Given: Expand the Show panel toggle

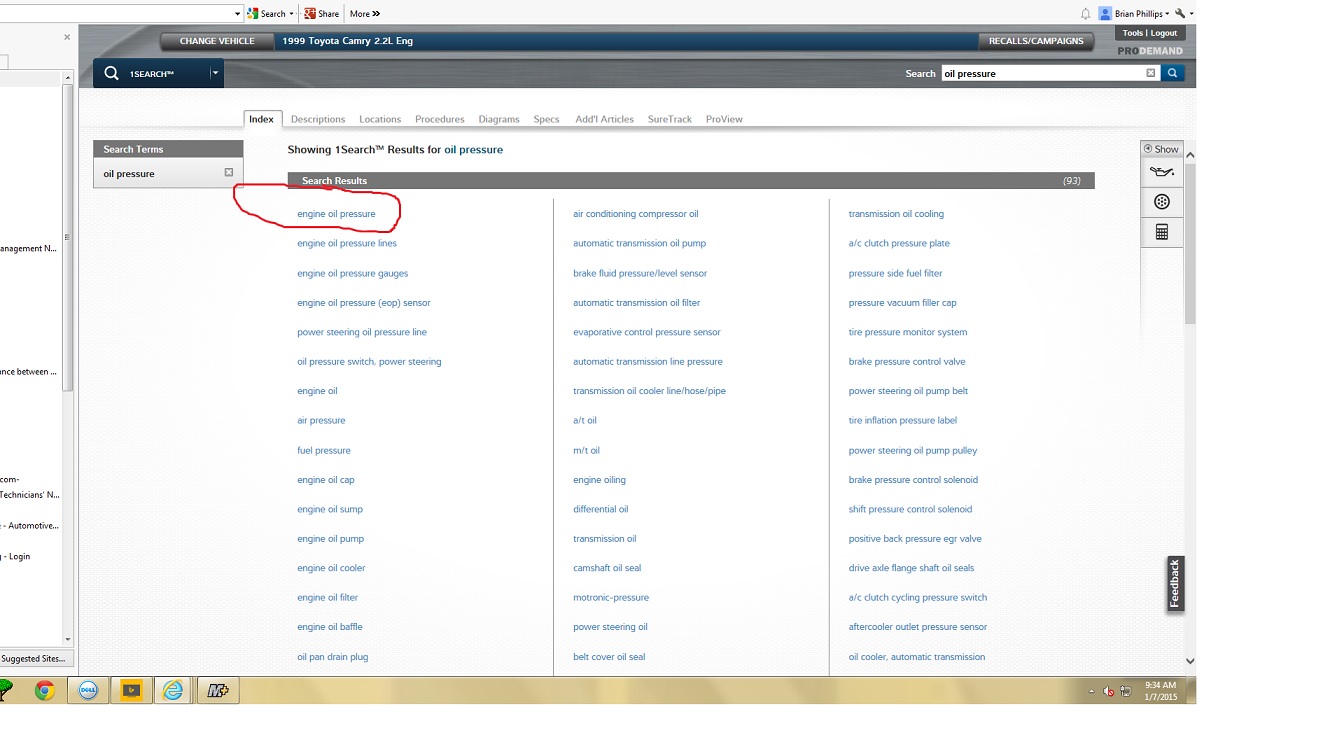Looking at the screenshot, I should coord(1161,149).
